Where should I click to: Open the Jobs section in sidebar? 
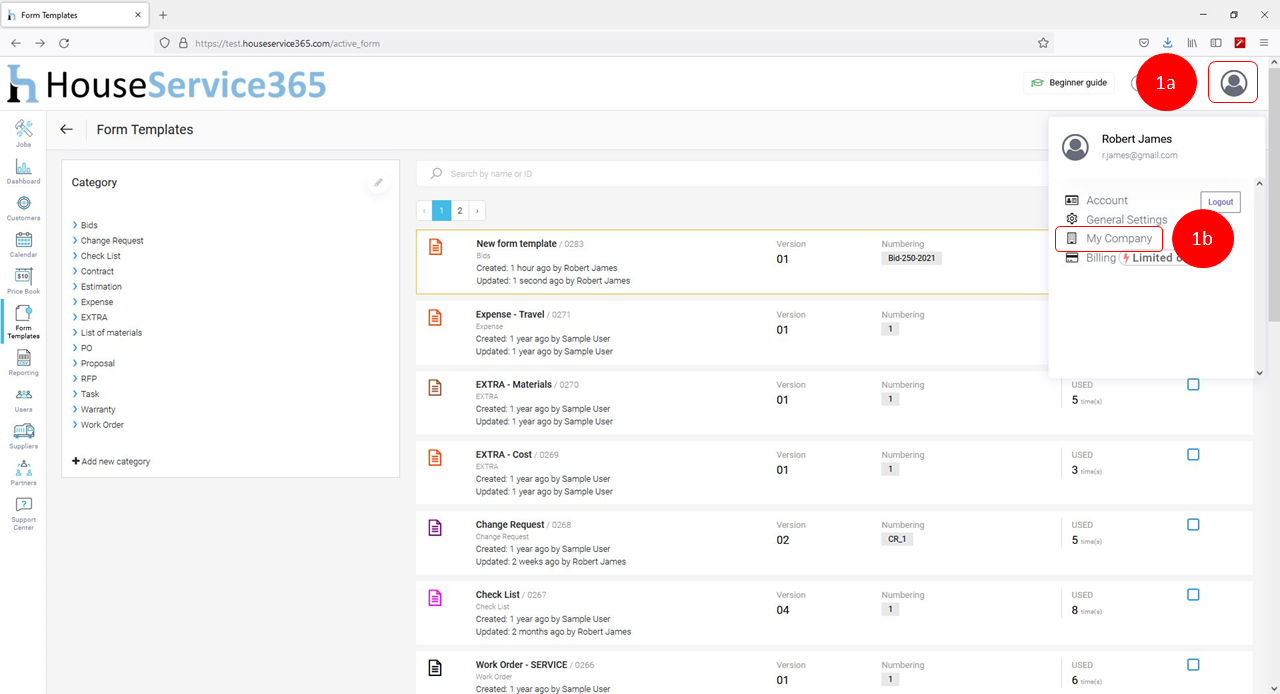coord(23,134)
